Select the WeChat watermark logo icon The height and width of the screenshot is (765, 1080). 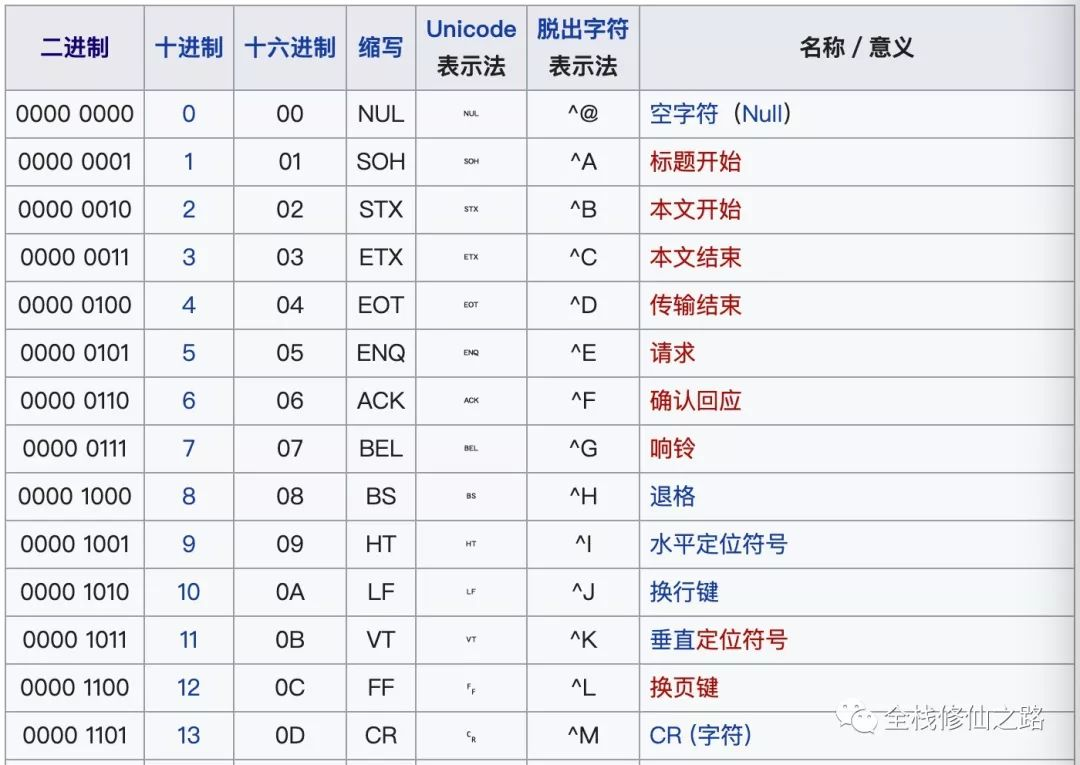coord(856,717)
